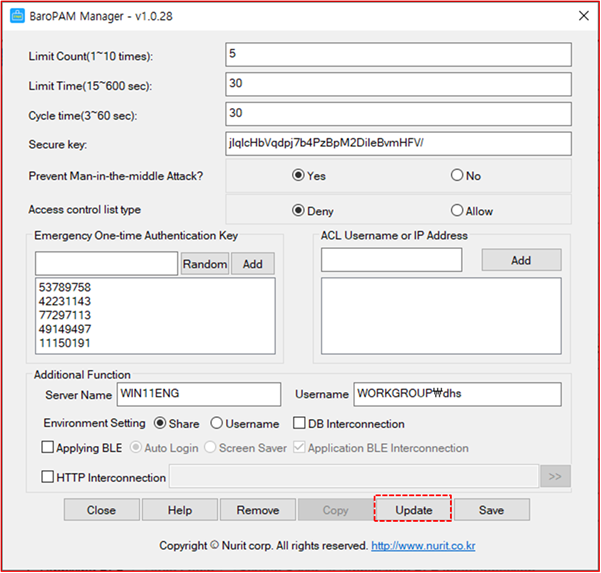This screenshot has width=601, height=573.
Task: Add the emergency one-time authentication key
Action: click(x=253, y=264)
